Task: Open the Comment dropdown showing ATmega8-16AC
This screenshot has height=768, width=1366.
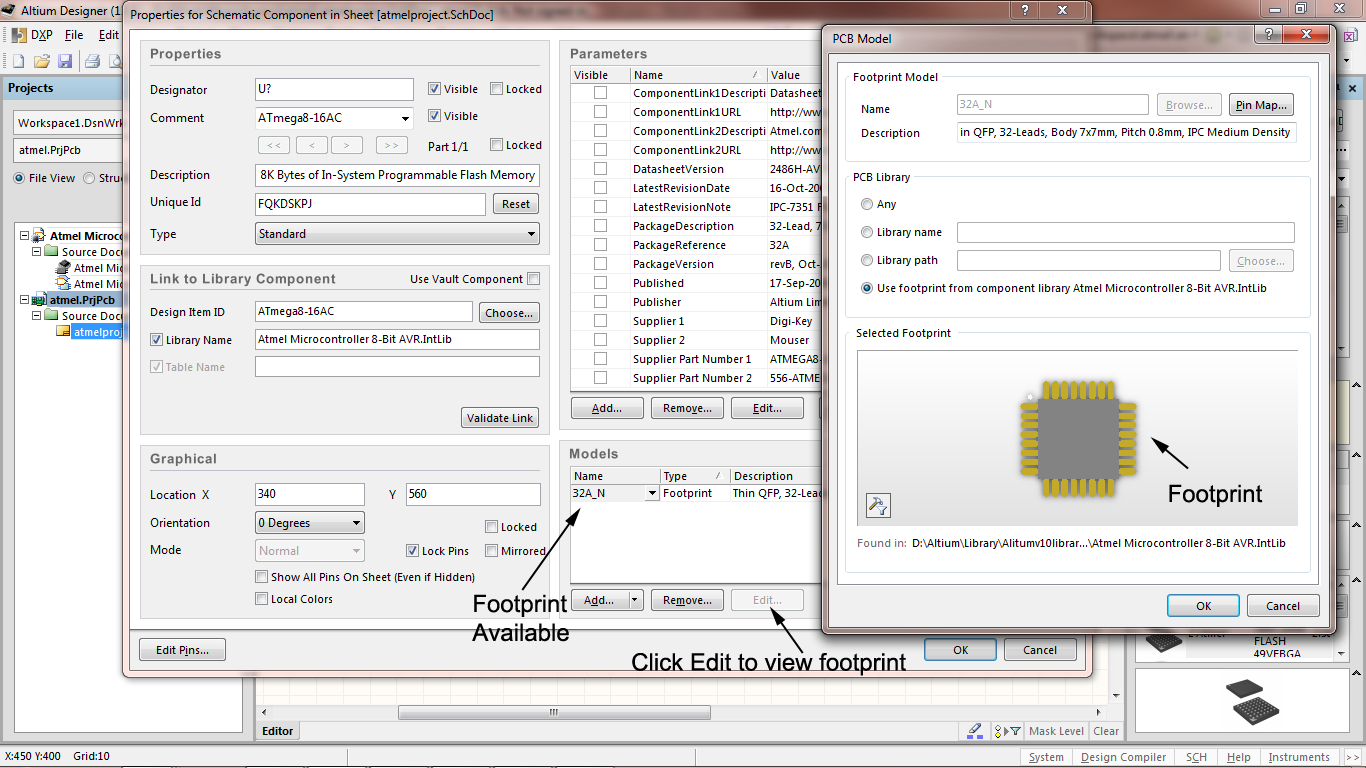Action: click(405, 118)
